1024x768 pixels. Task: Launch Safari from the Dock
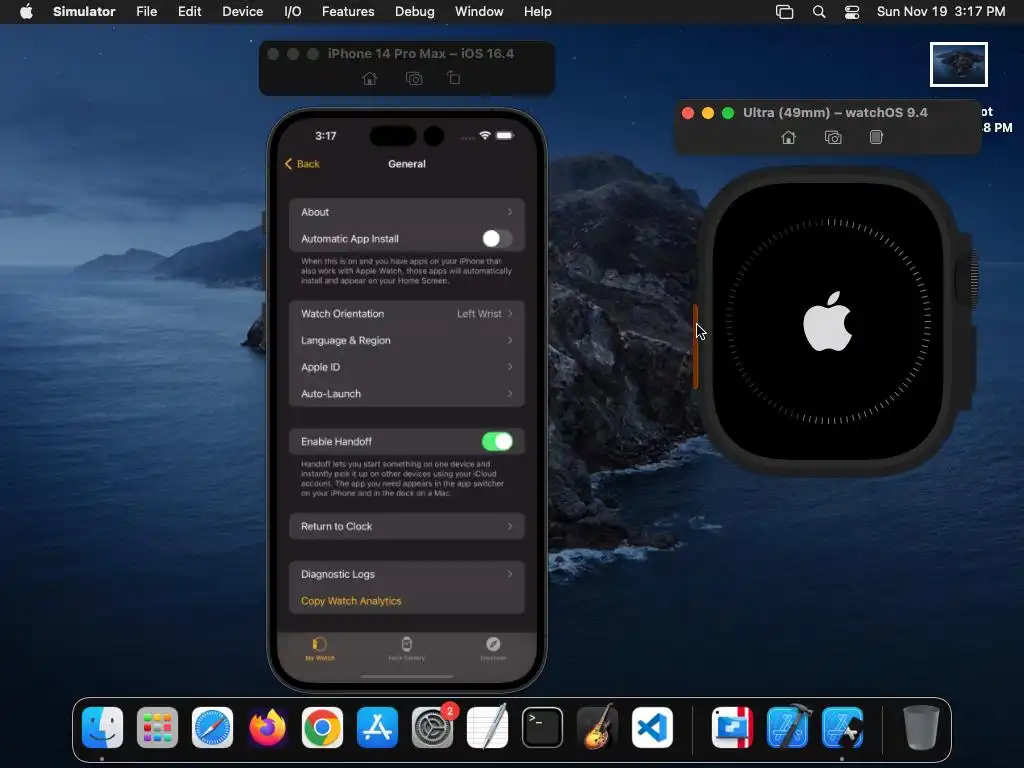coord(212,727)
